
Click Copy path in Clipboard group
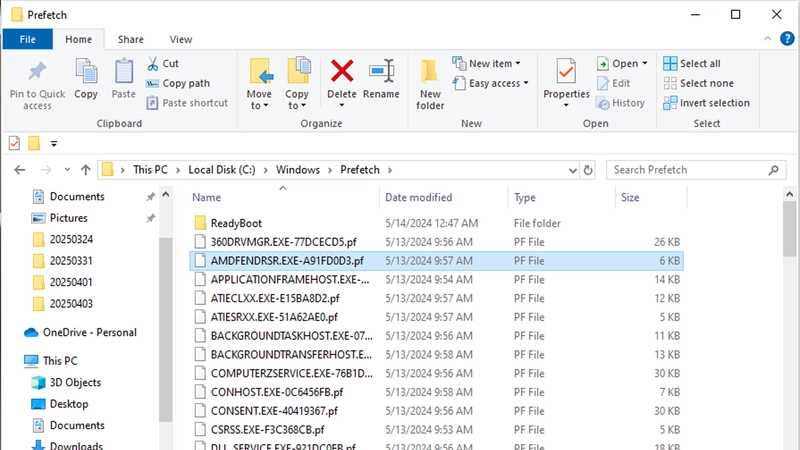click(178, 83)
